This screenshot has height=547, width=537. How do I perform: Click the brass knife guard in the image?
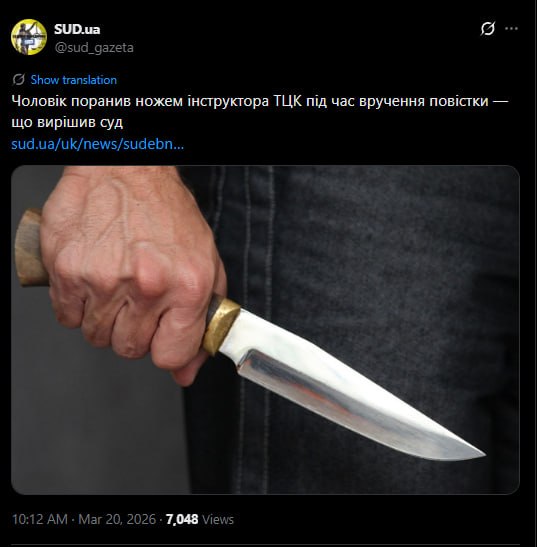click(221, 326)
